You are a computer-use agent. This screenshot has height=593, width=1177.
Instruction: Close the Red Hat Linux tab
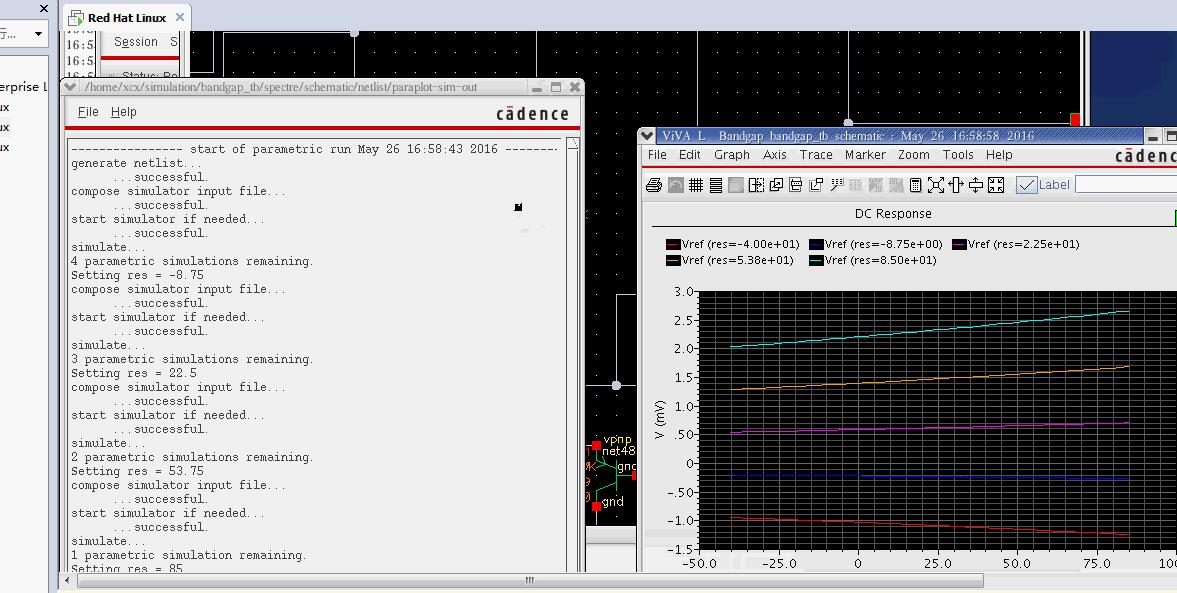coord(180,17)
